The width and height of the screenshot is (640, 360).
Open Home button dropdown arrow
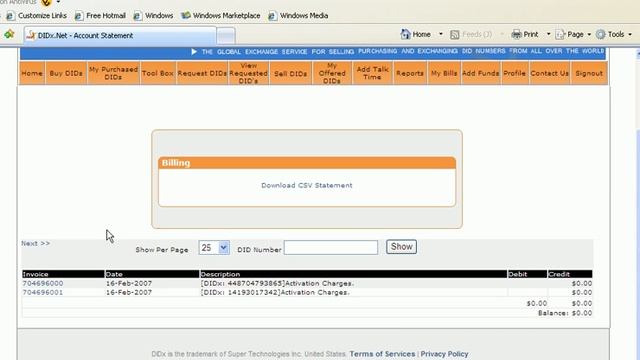point(441,34)
